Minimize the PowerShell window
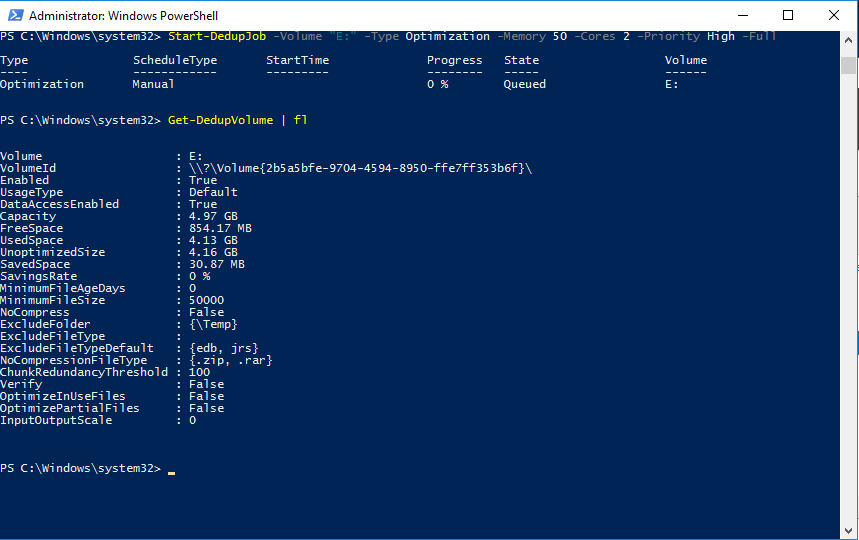This screenshot has height=540, width=859. (741, 15)
